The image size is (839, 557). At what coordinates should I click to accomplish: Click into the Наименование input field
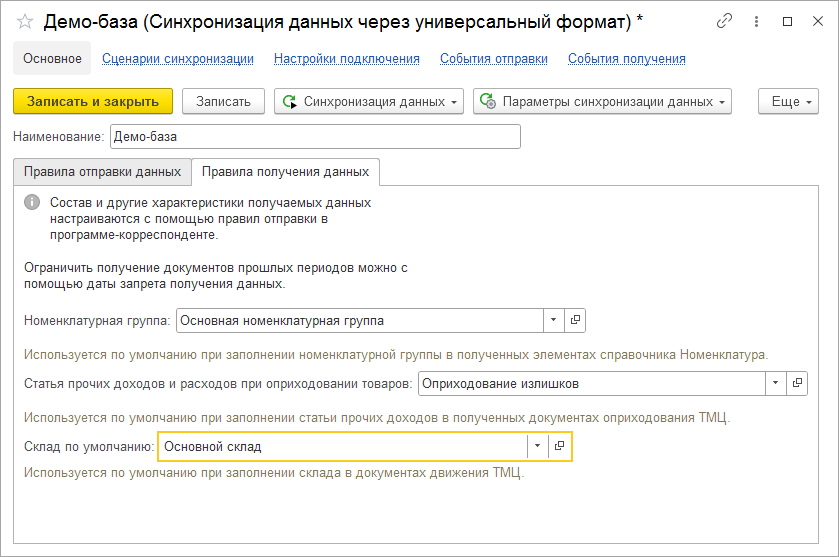click(x=315, y=136)
